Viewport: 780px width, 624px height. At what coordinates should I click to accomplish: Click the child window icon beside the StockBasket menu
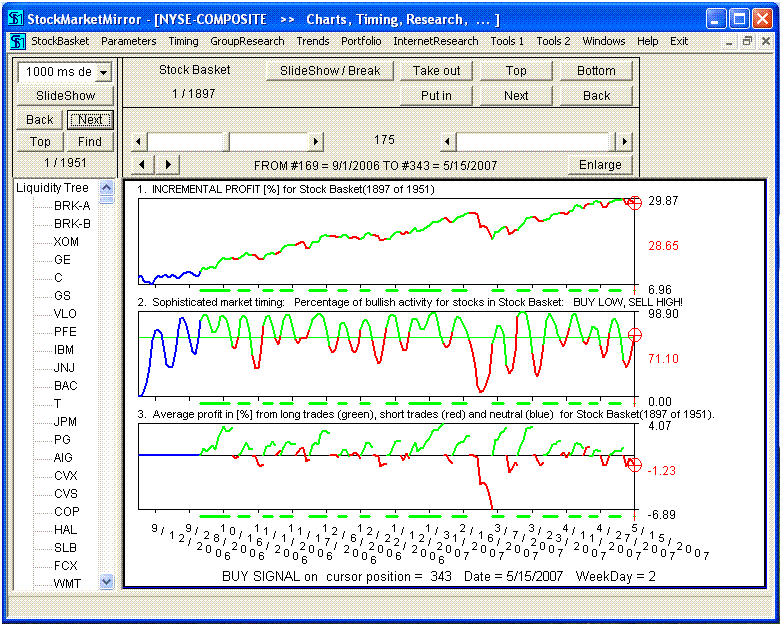point(17,41)
